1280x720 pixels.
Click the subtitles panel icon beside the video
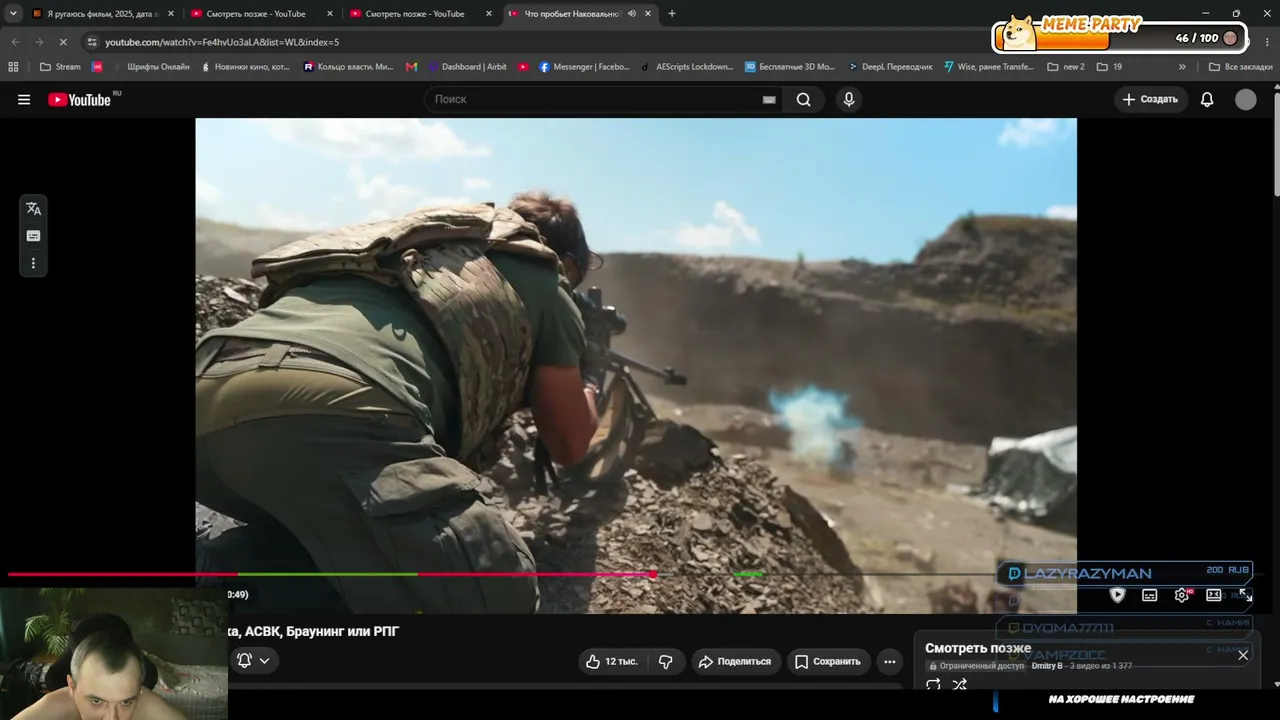click(x=33, y=236)
